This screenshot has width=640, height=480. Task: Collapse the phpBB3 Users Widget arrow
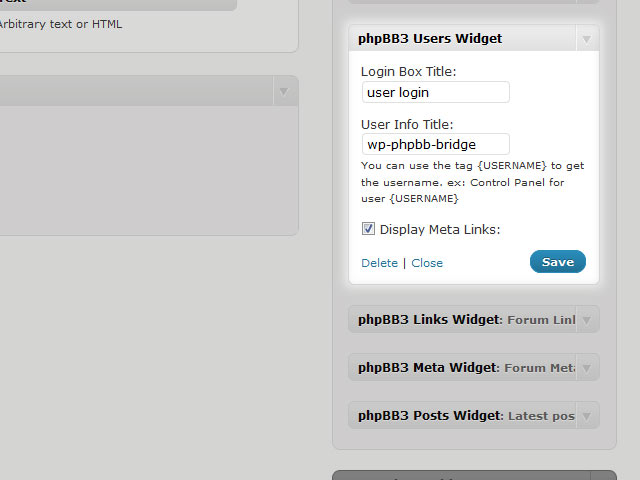[587, 39]
